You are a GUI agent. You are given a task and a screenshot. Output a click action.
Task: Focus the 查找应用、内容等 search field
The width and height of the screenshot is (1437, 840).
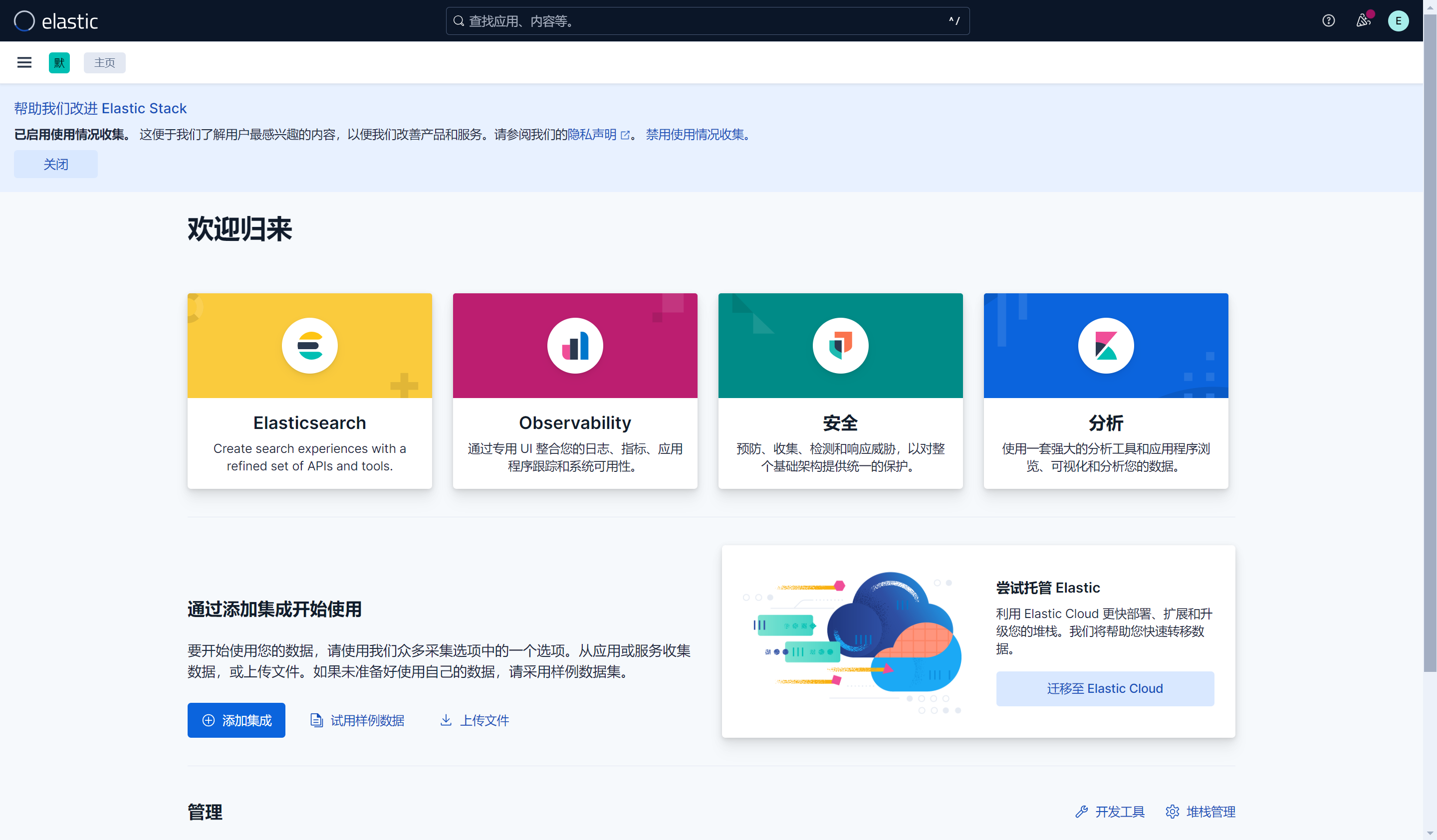[707, 21]
